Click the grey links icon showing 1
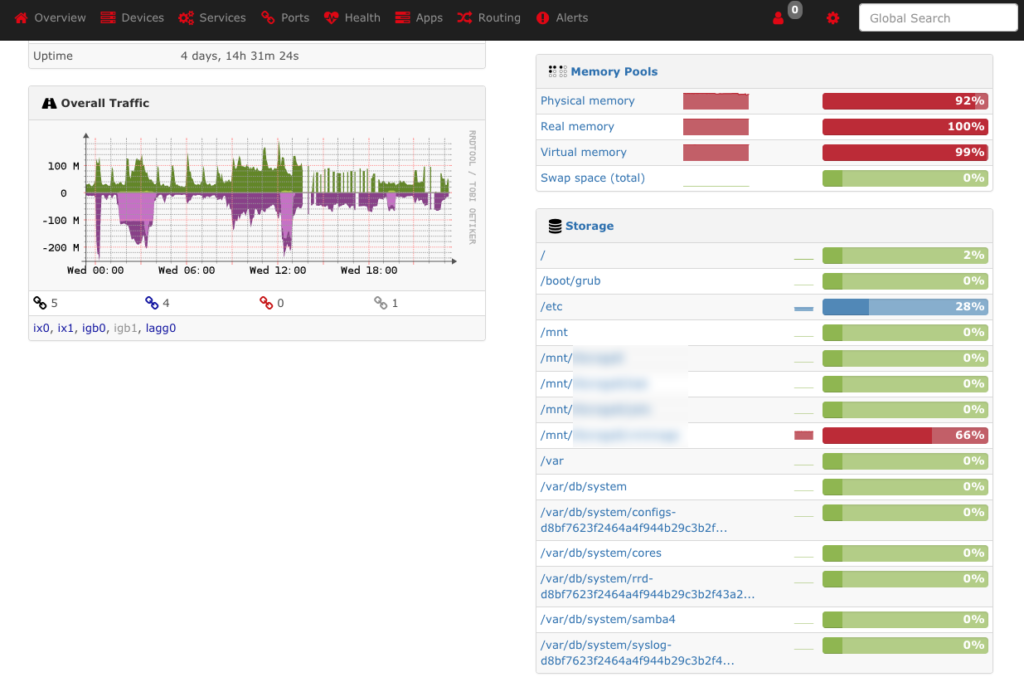The height and width of the screenshot is (687, 1024). tap(380, 303)
